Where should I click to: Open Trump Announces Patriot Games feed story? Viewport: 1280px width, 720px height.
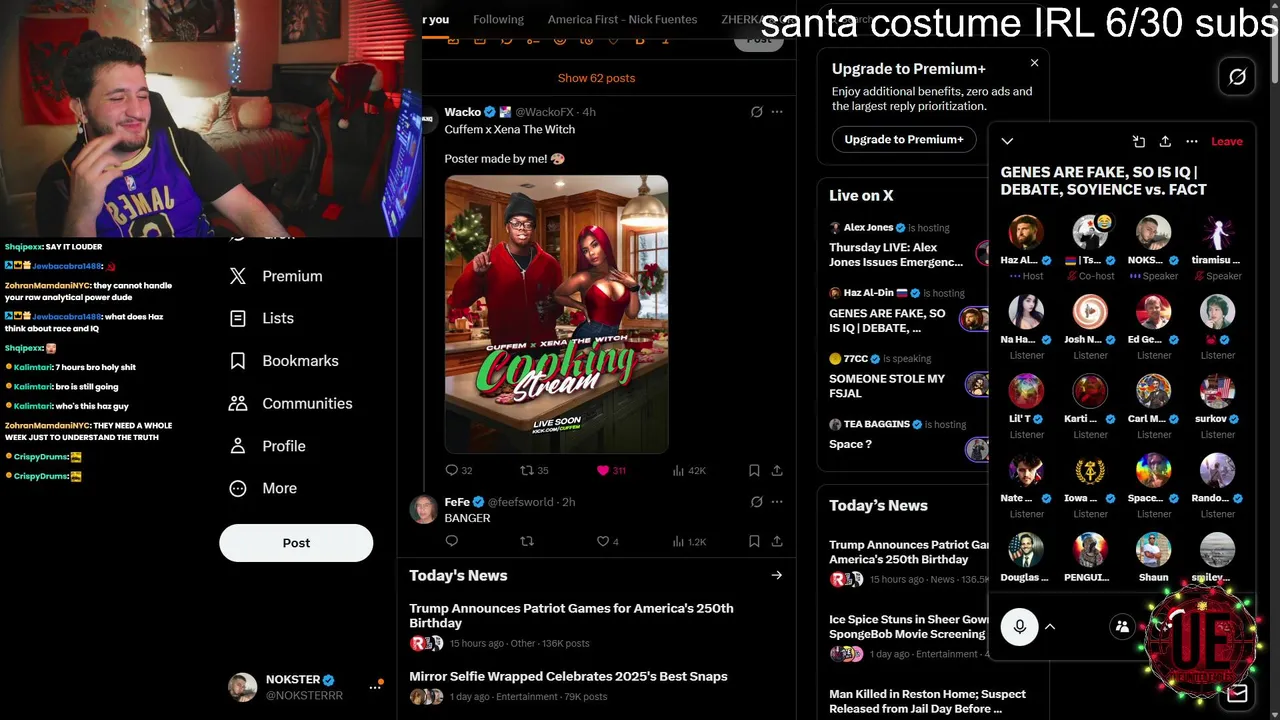tap(596, 626)
